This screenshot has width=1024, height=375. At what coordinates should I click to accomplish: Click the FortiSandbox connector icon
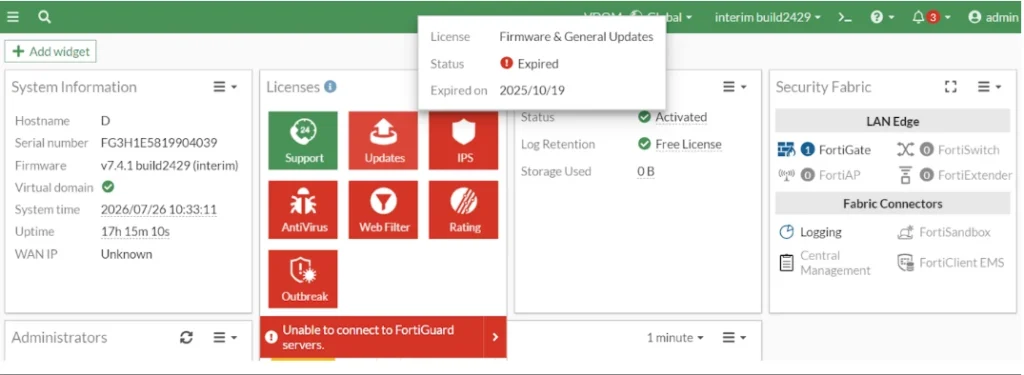coord(905,232)
